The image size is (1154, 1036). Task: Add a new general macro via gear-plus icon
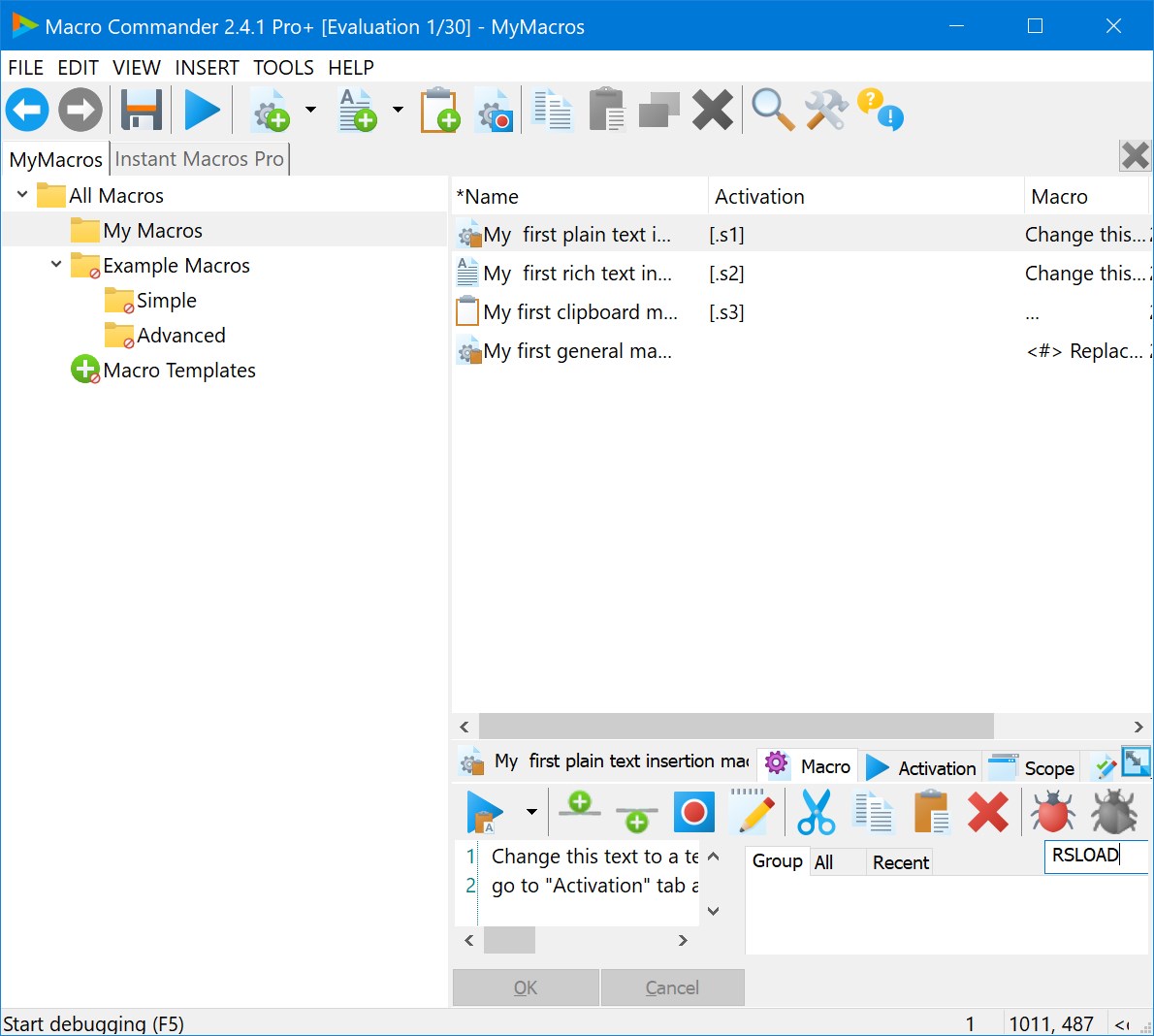271,110
